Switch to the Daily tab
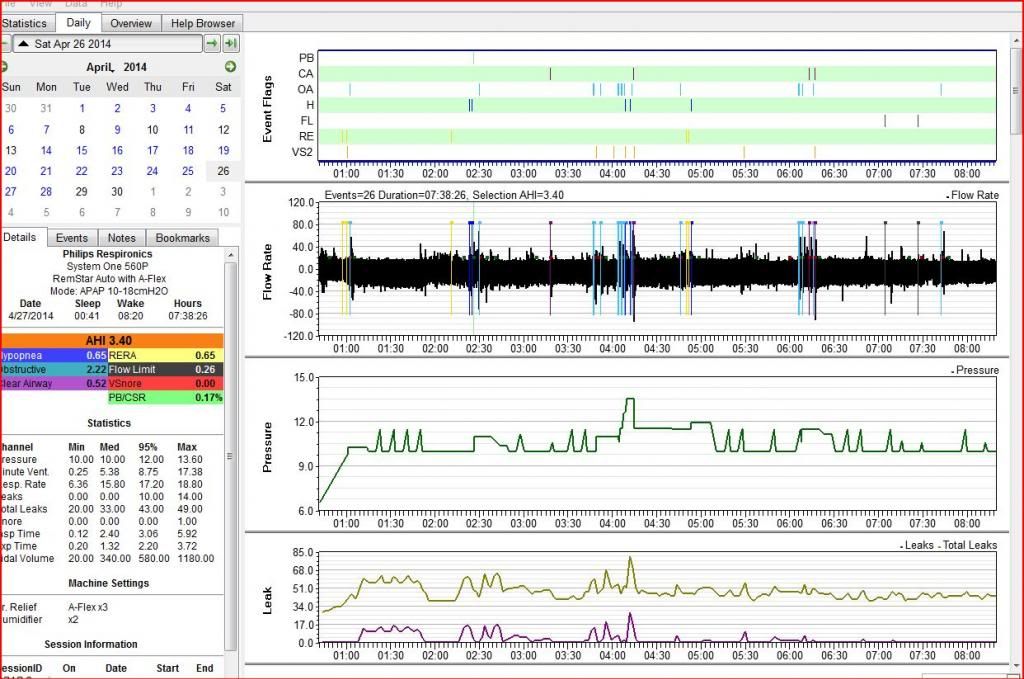Viewport: 1024px width, 679px height. point(78,23)
